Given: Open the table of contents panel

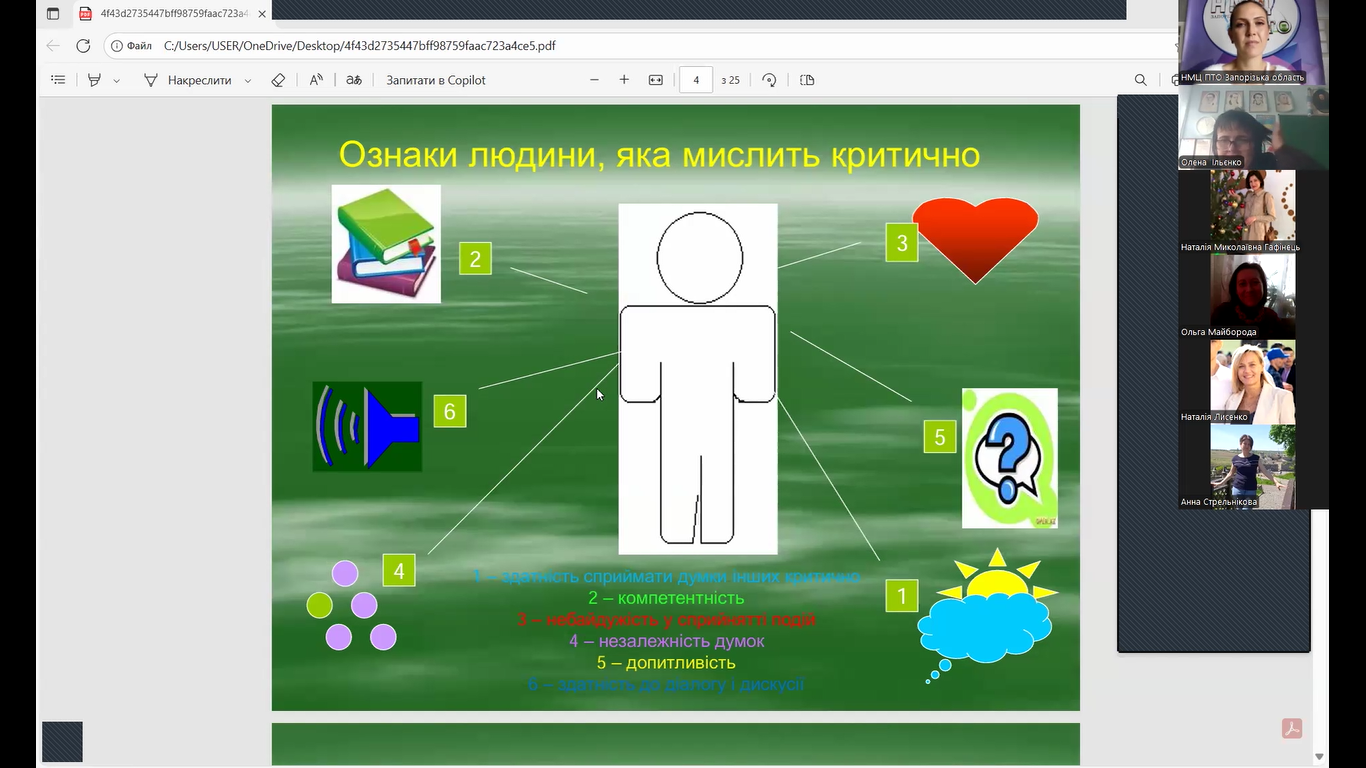Looking at the screenshot, I should coord(58,80).
